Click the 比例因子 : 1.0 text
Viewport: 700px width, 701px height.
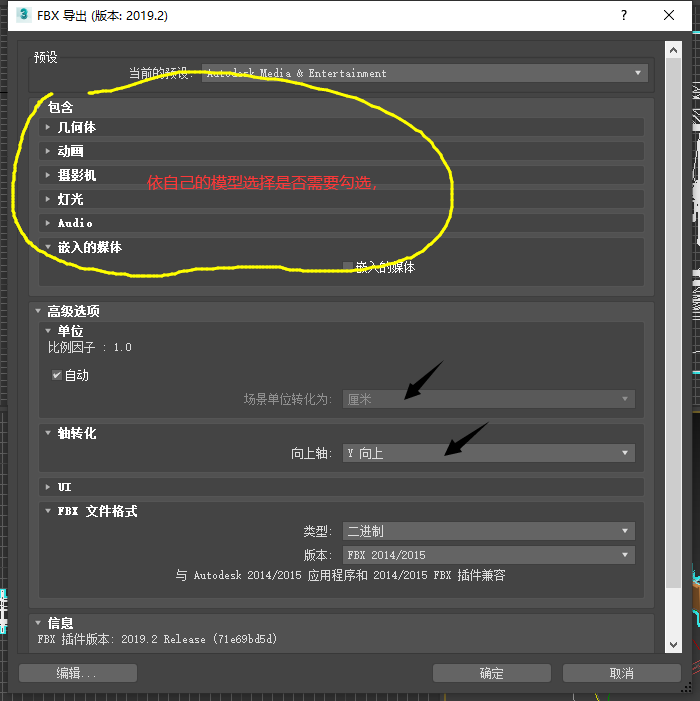(x=90, y=347)
